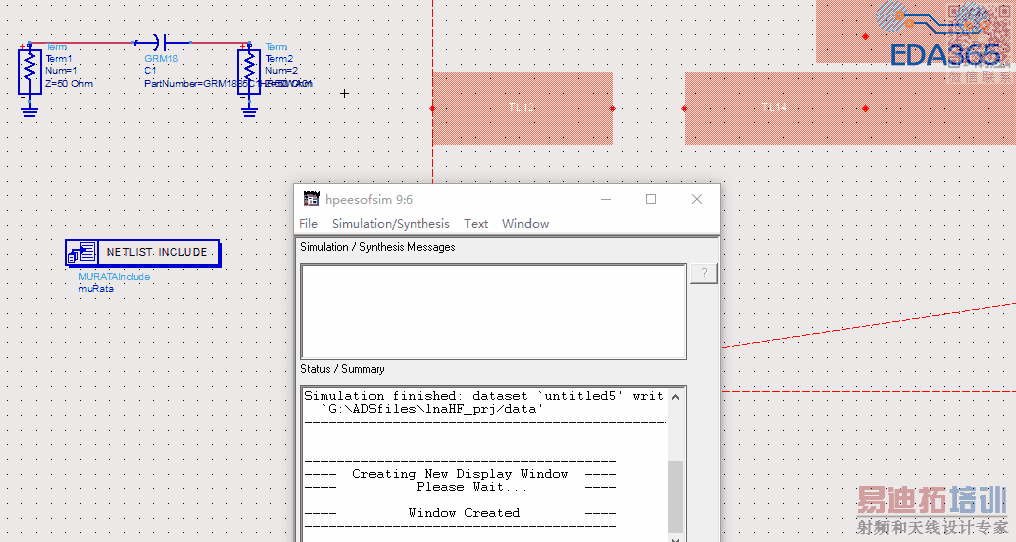Select the GRM18 capacitor C1 symbol

pos(161,43)
